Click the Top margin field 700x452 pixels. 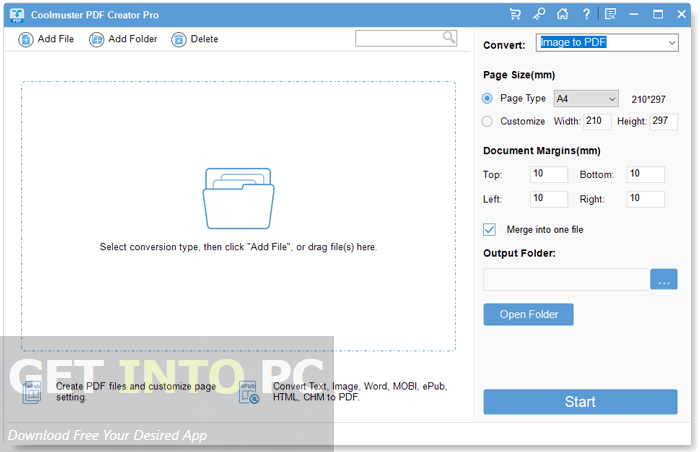point(549,174)
